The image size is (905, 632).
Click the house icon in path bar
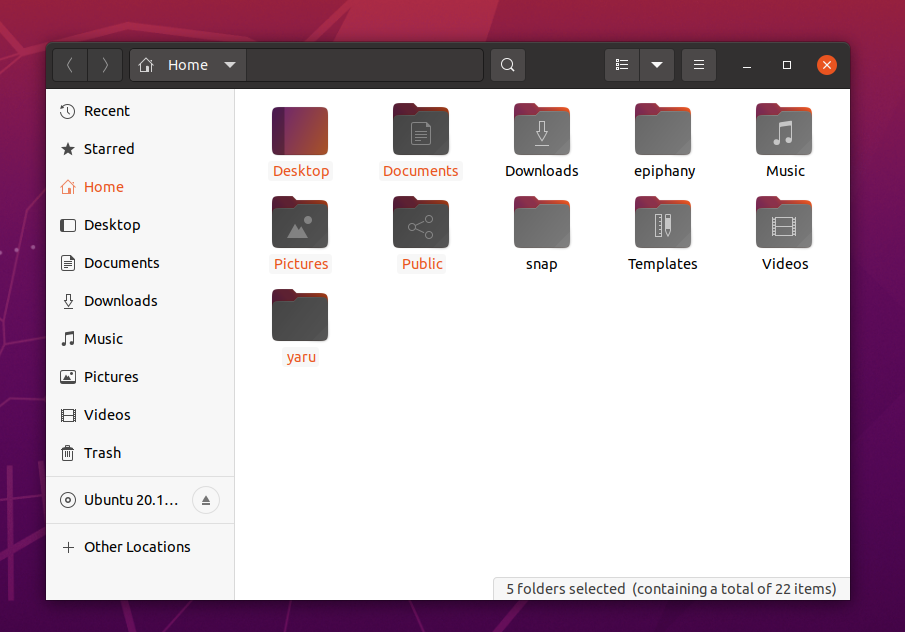coord(146,65)
